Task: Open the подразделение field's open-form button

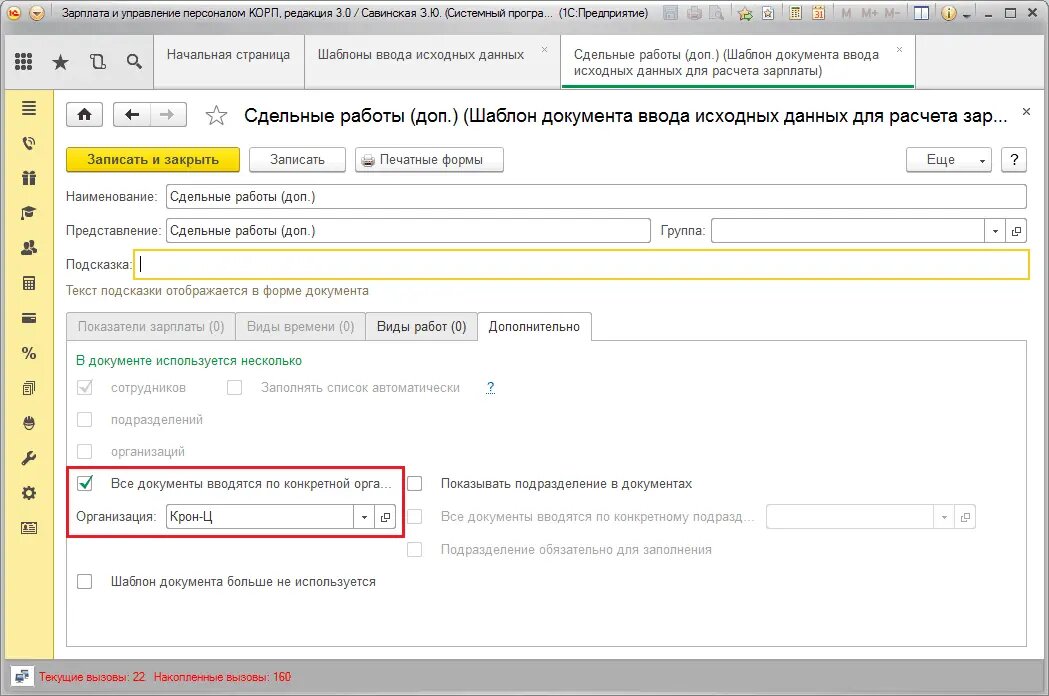Action: click(x=965, y=517)
